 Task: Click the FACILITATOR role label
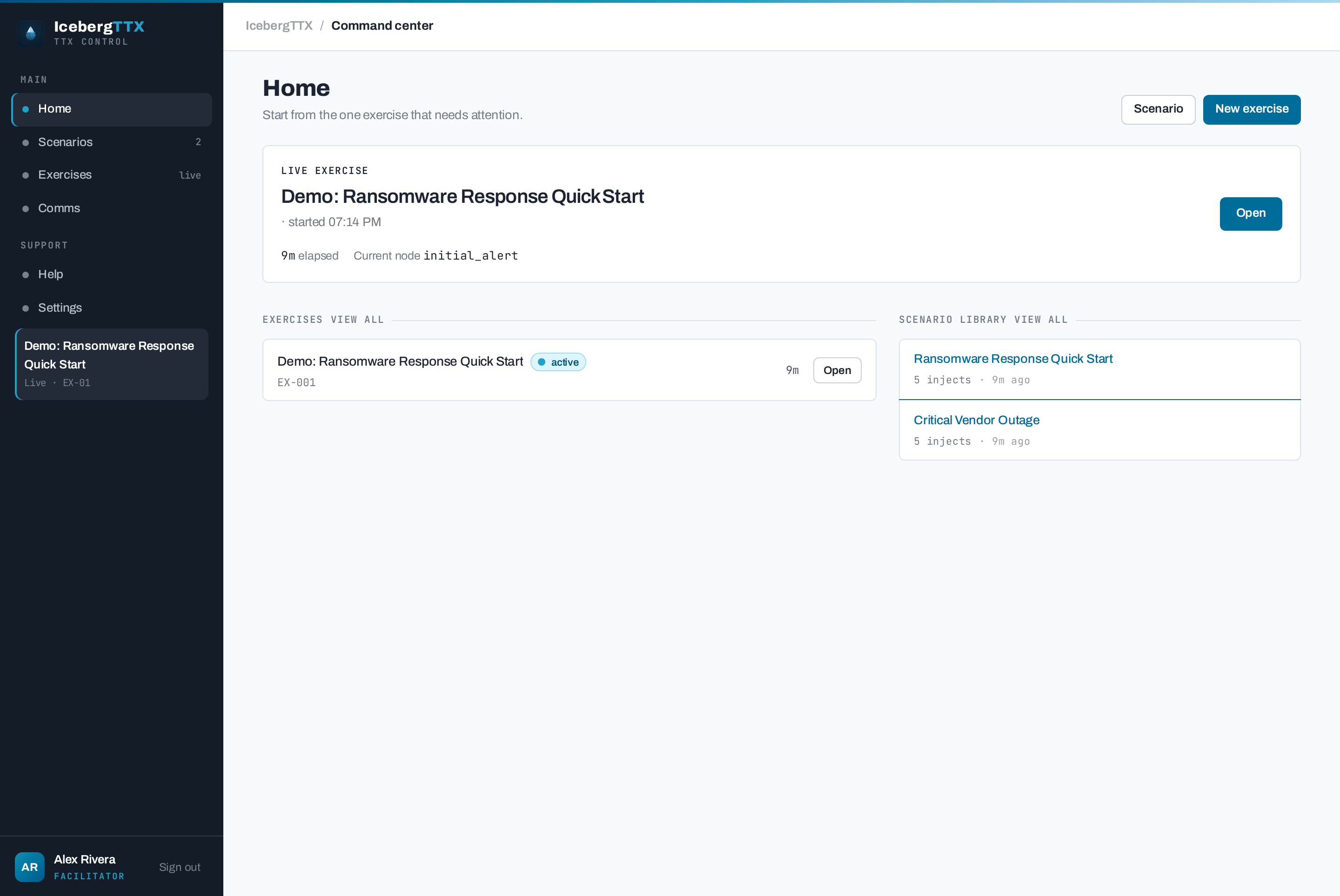coord(89,876)
